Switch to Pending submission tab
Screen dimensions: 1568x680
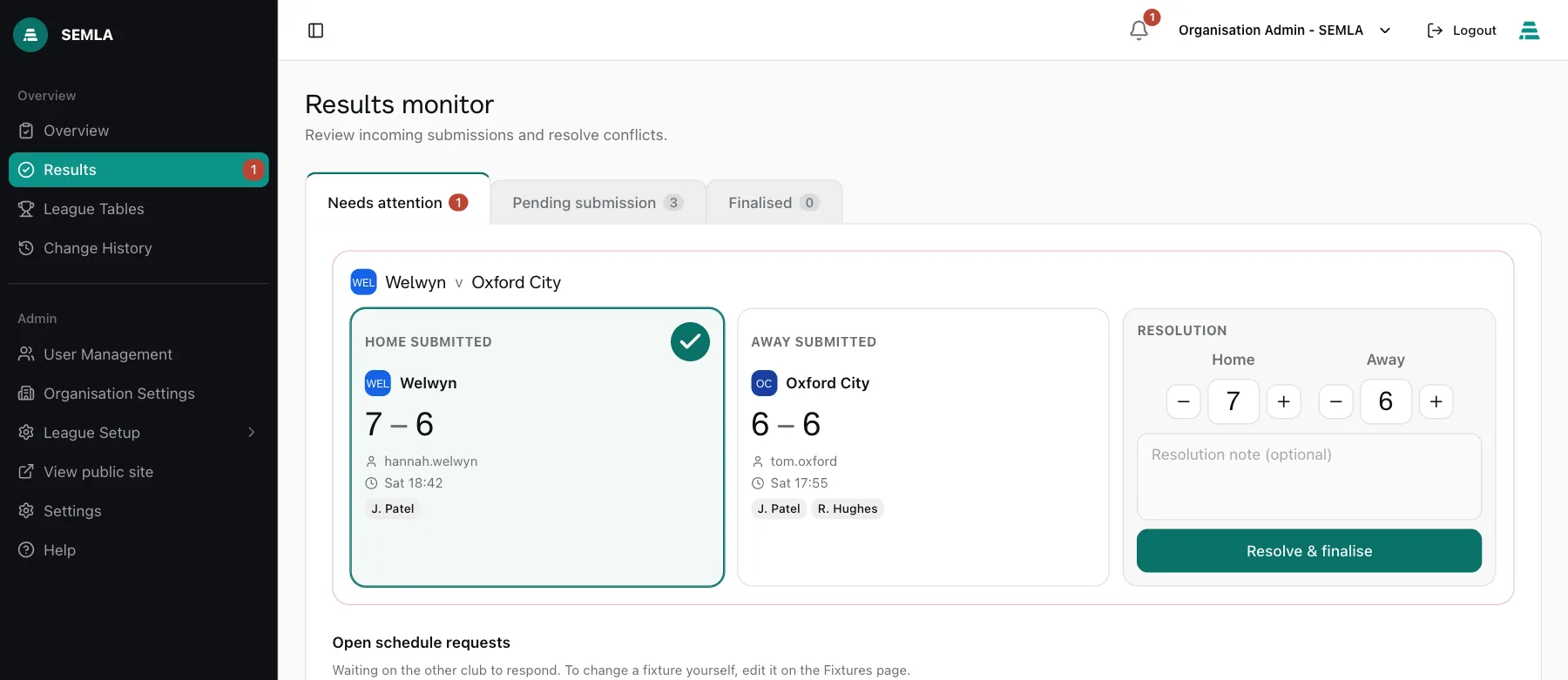(598, 203)
